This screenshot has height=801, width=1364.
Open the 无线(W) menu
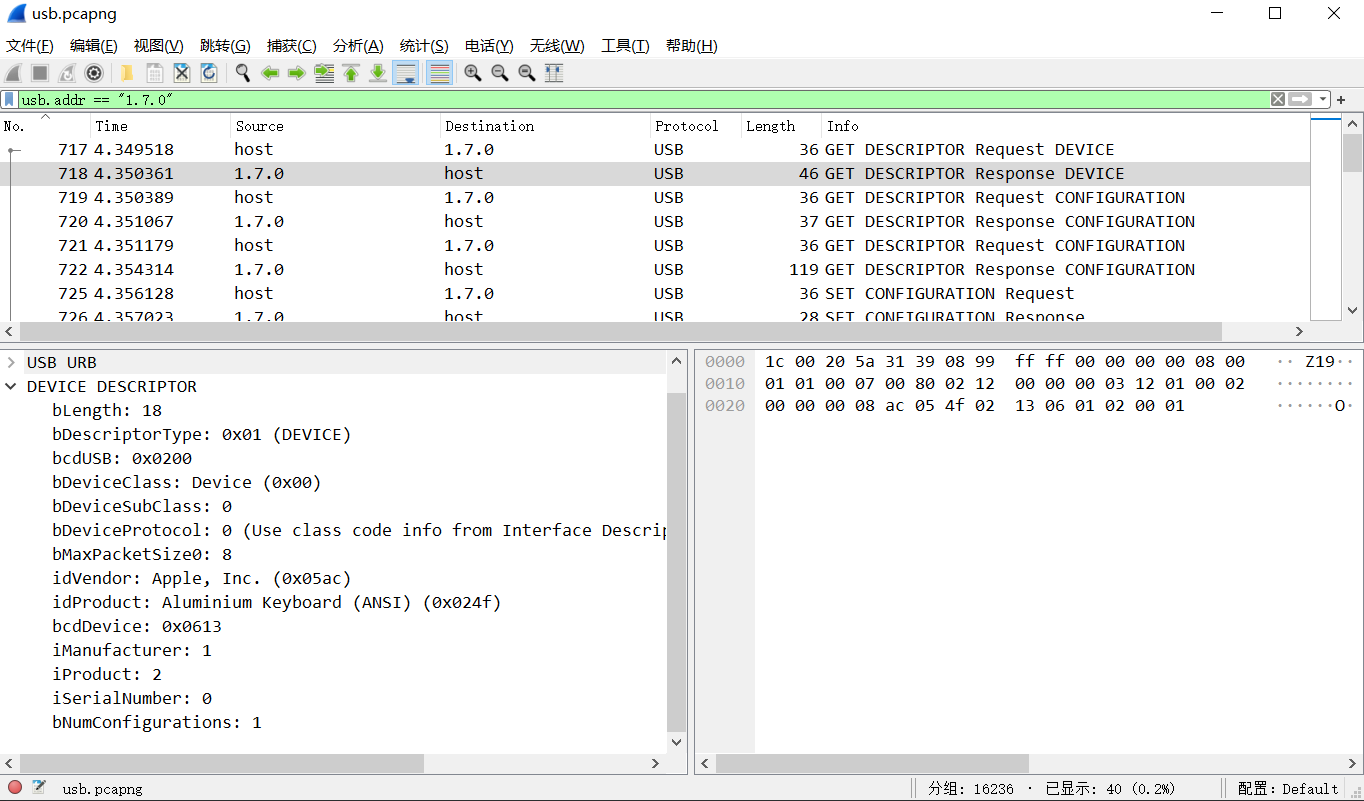[557, 46]
